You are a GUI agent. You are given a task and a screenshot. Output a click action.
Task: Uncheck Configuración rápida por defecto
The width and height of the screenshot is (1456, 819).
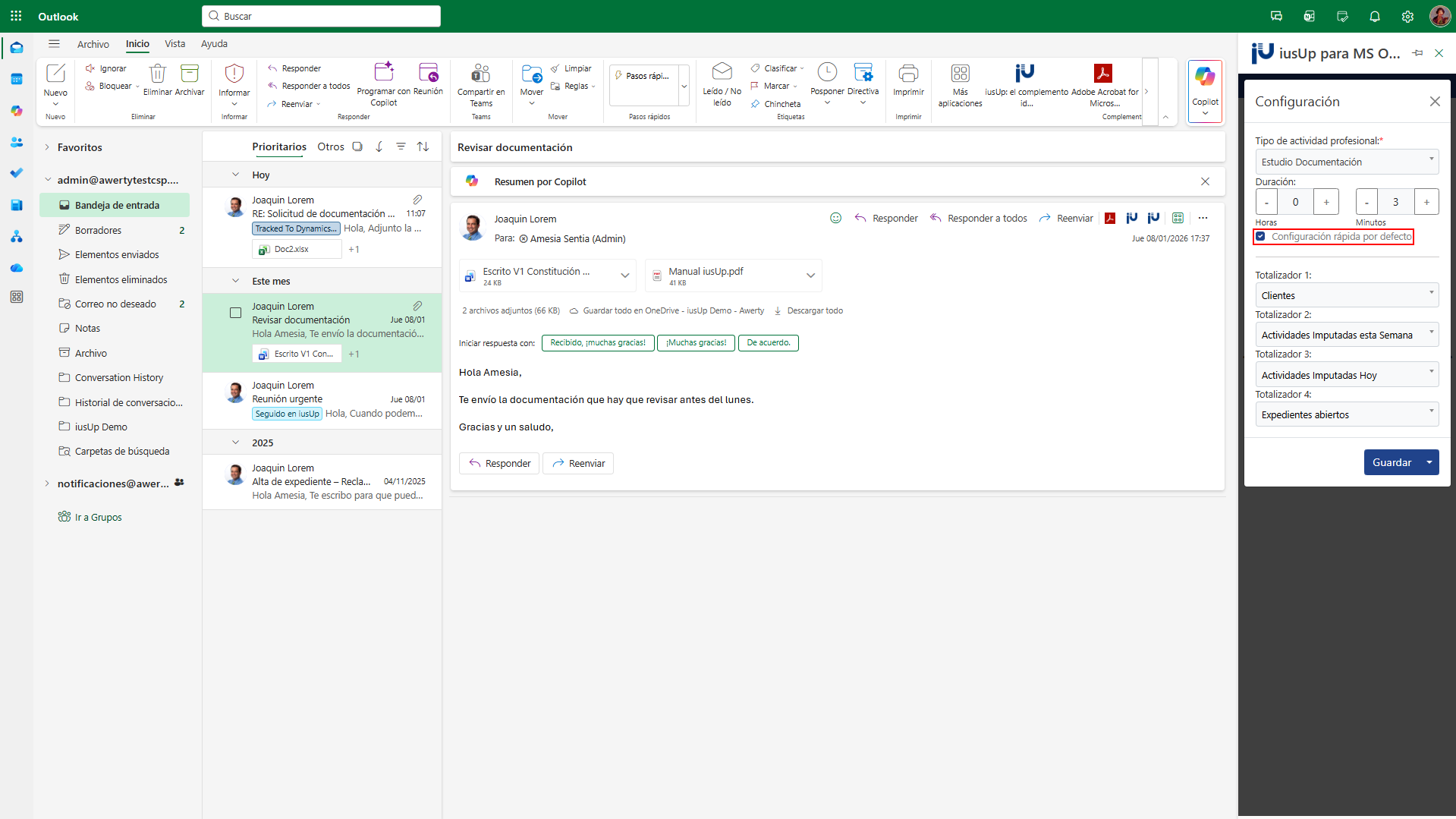coord(1261,237)
